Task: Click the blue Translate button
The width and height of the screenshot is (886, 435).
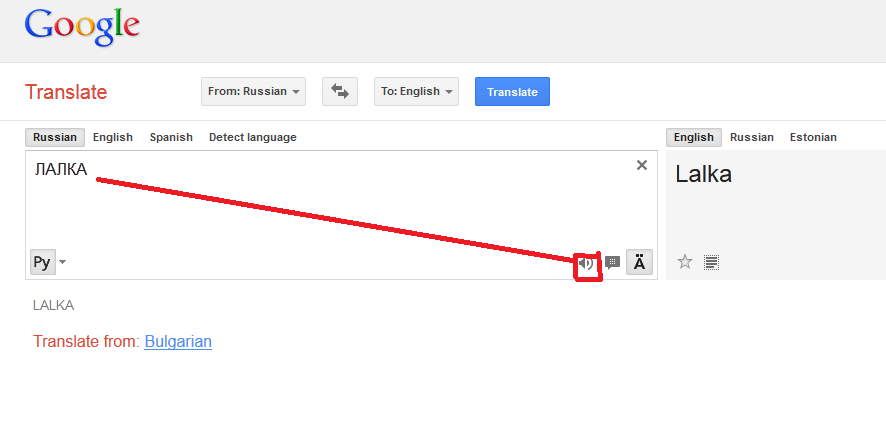Action: [x=512, y=92]
